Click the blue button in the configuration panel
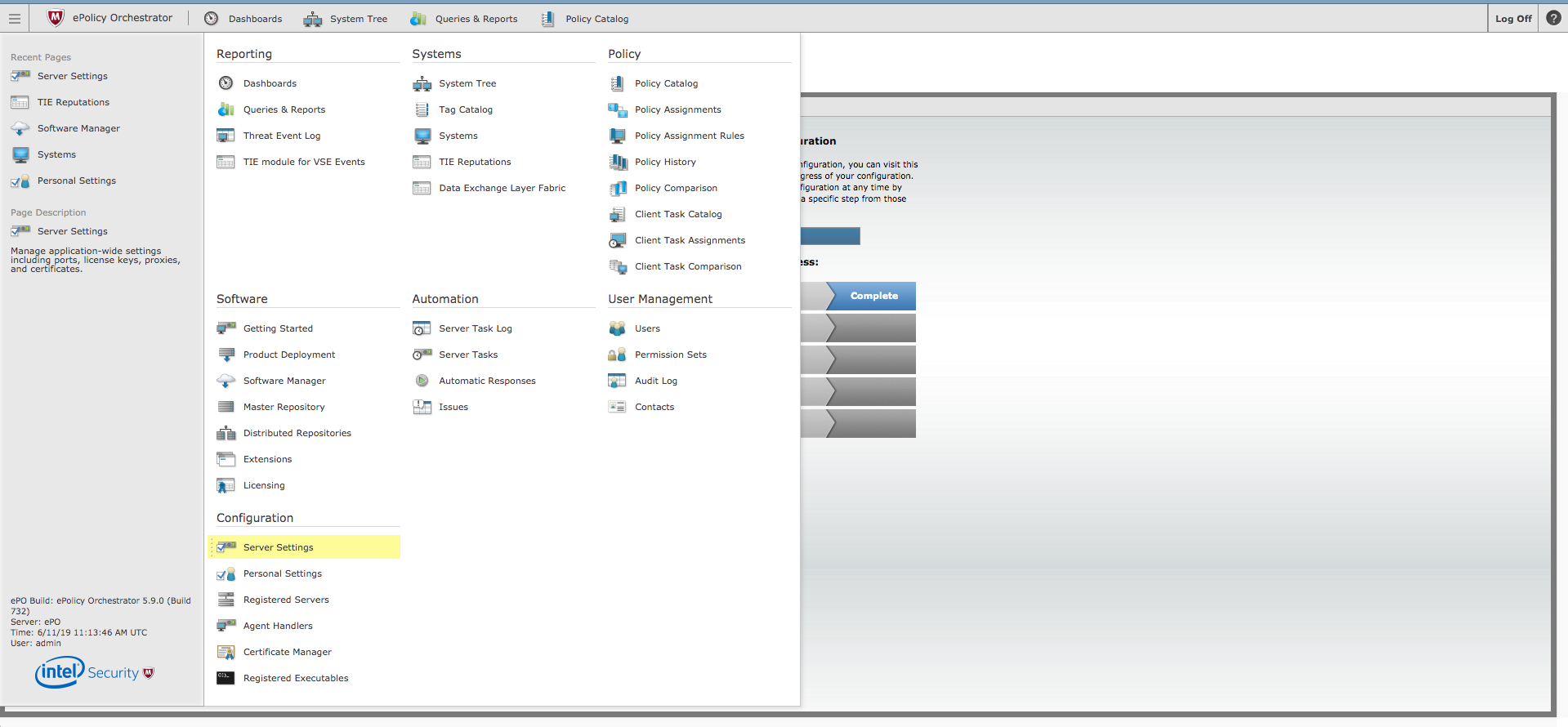Viewport: 1568px width, 727px height. point(830,236)
